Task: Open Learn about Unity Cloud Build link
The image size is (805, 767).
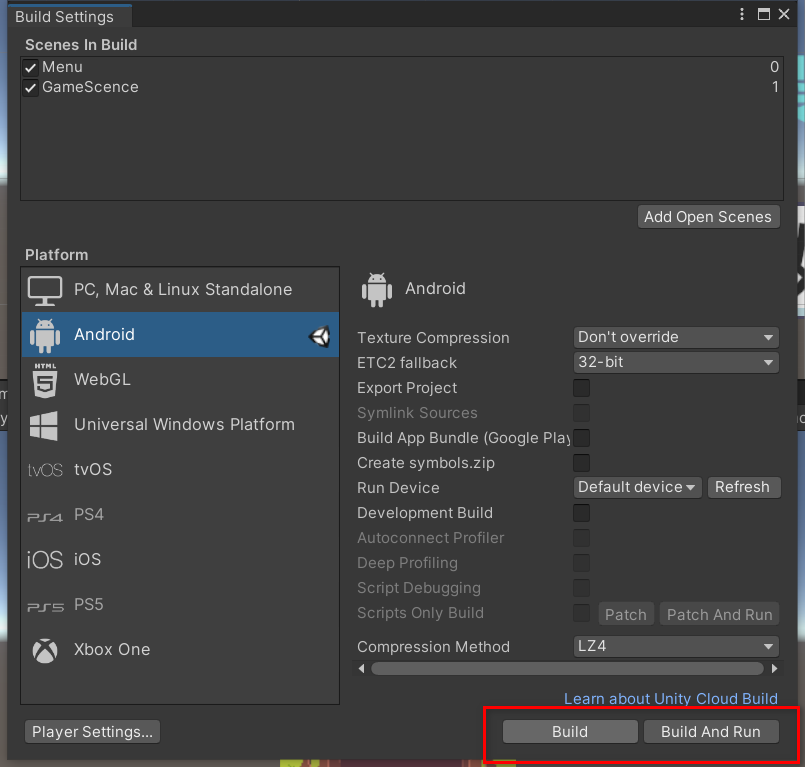Action: point(670,699)
